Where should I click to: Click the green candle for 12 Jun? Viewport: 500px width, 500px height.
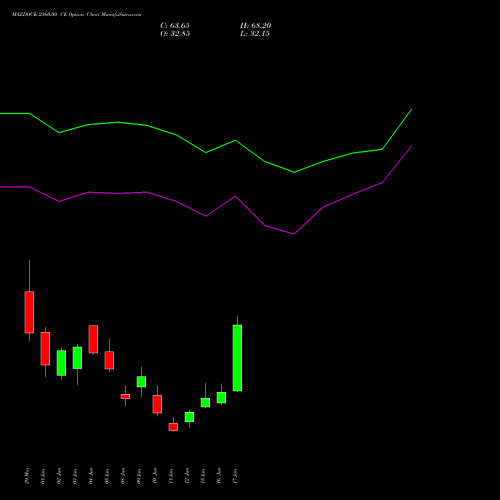coord(189,417)
